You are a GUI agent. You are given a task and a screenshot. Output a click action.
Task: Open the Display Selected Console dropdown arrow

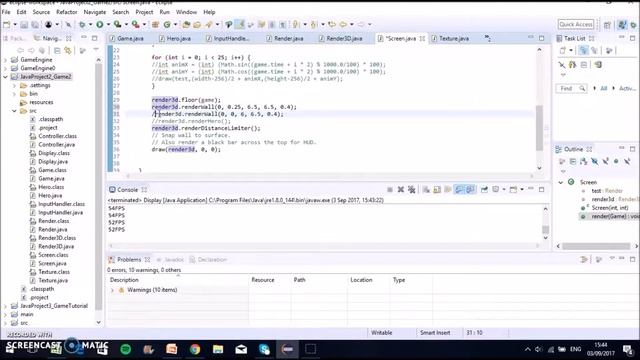coord(504,189)
